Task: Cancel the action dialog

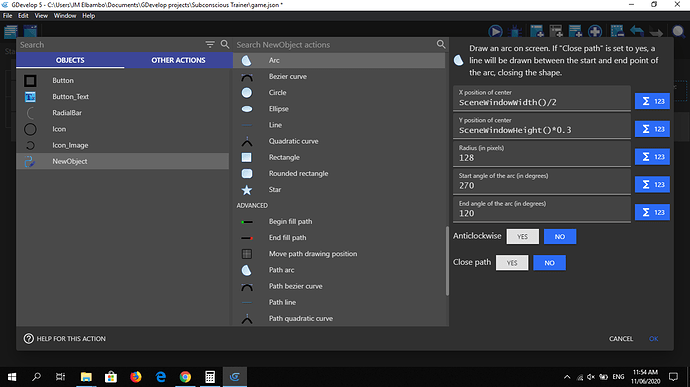Action: coord(621,339)
